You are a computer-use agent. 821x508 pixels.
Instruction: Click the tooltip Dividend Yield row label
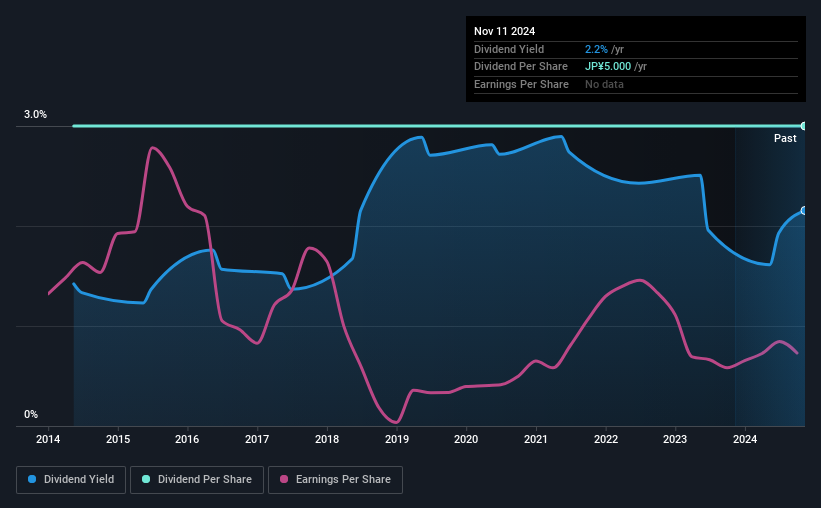509,49
